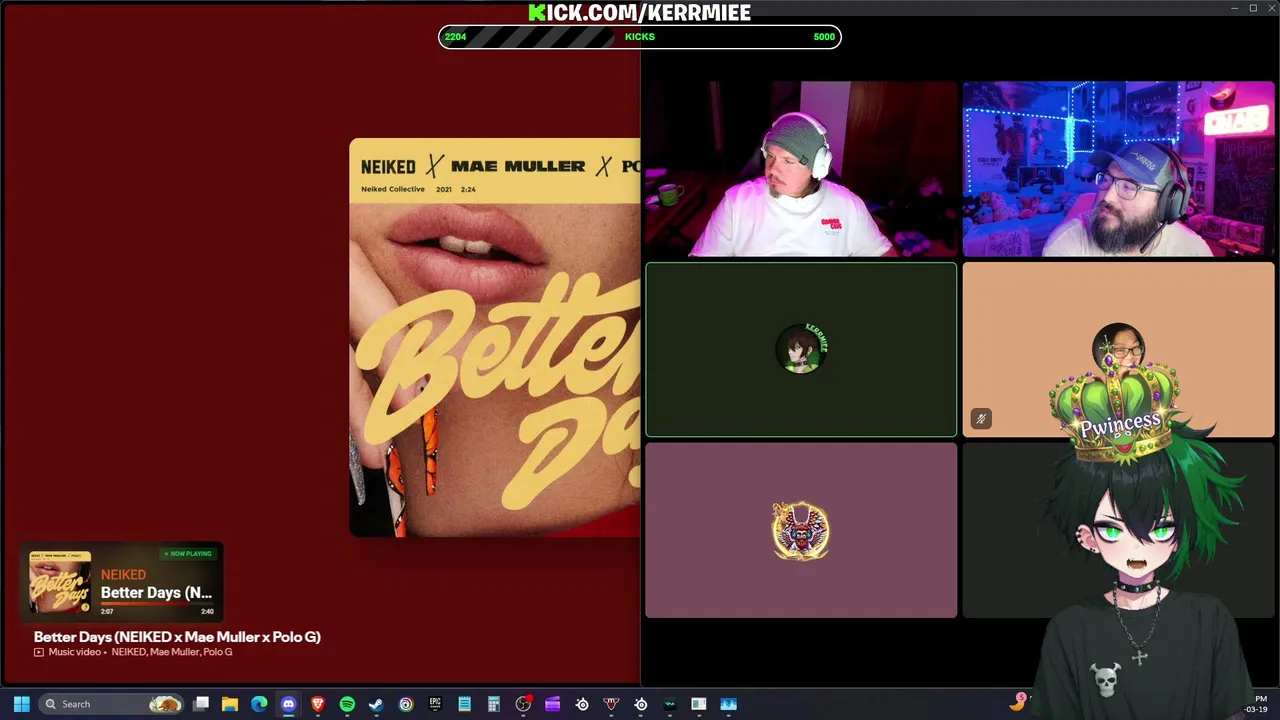Select the white-headphones webcam tile

pyautogui.click(x=801, y=169)
